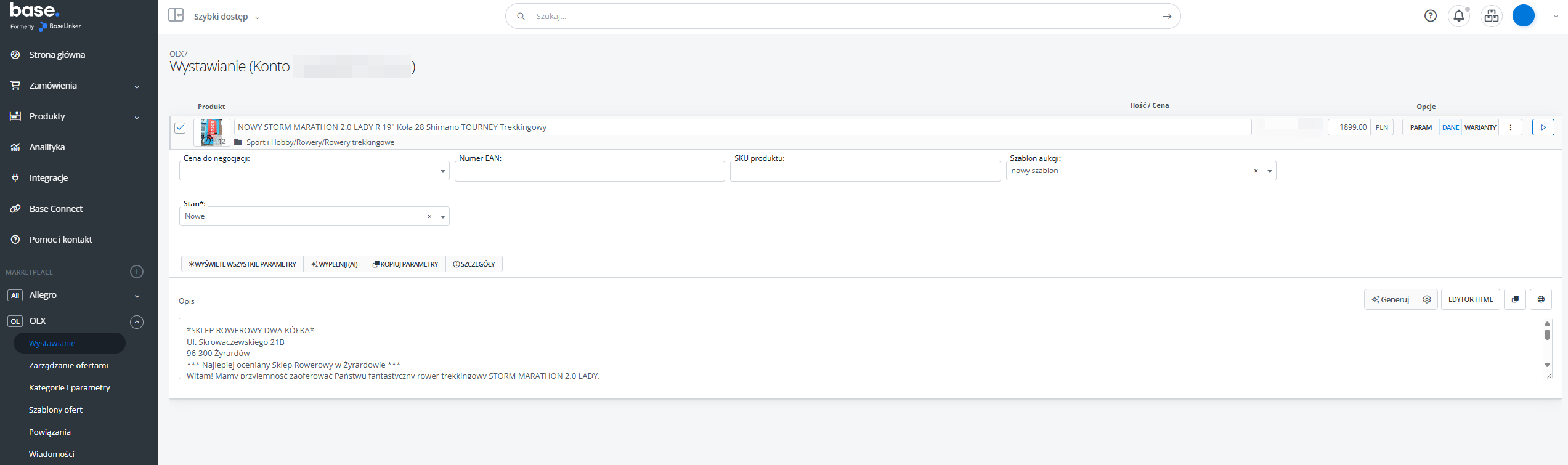Open Zarządzanie ofertami in OLX menu
The height and width of the screenshot is (465, 1568).
(68, 365)
